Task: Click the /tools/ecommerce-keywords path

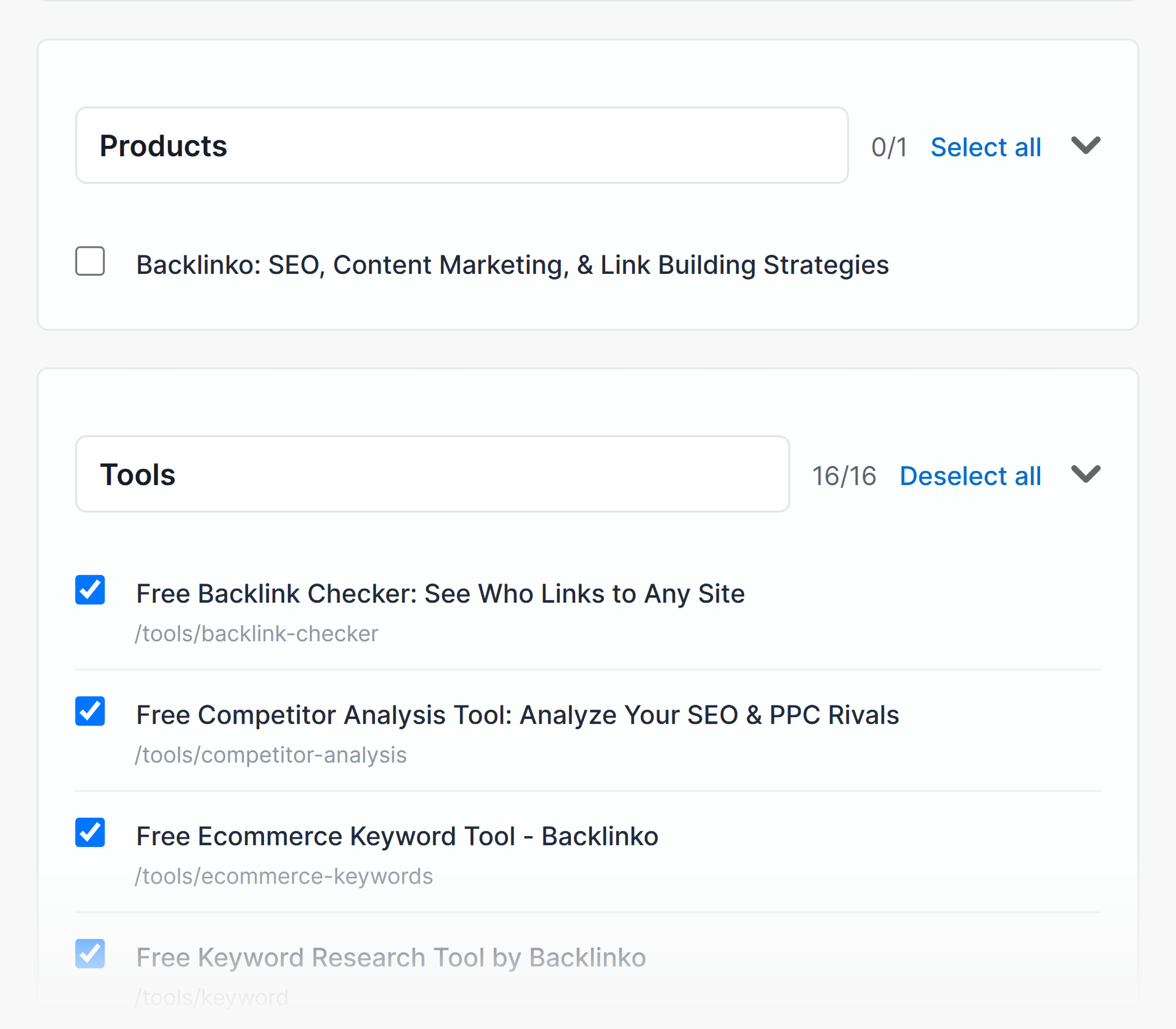Action: (284, 876)
